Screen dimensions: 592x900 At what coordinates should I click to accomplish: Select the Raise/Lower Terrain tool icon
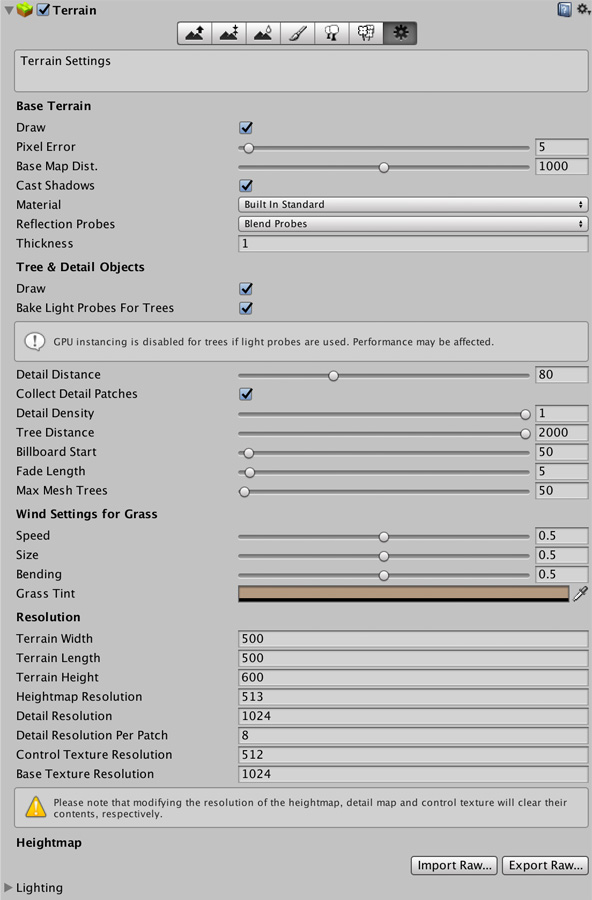tap(195, 33)
